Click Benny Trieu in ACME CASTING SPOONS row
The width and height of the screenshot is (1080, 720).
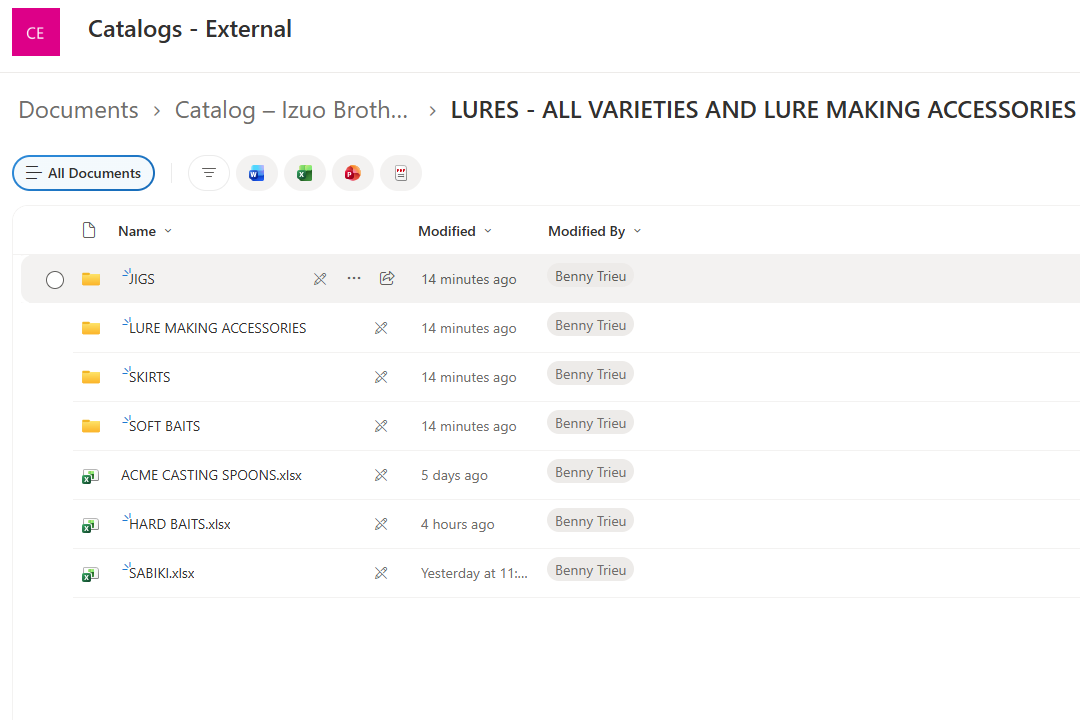pyautogui.click(x=590, y=471)
